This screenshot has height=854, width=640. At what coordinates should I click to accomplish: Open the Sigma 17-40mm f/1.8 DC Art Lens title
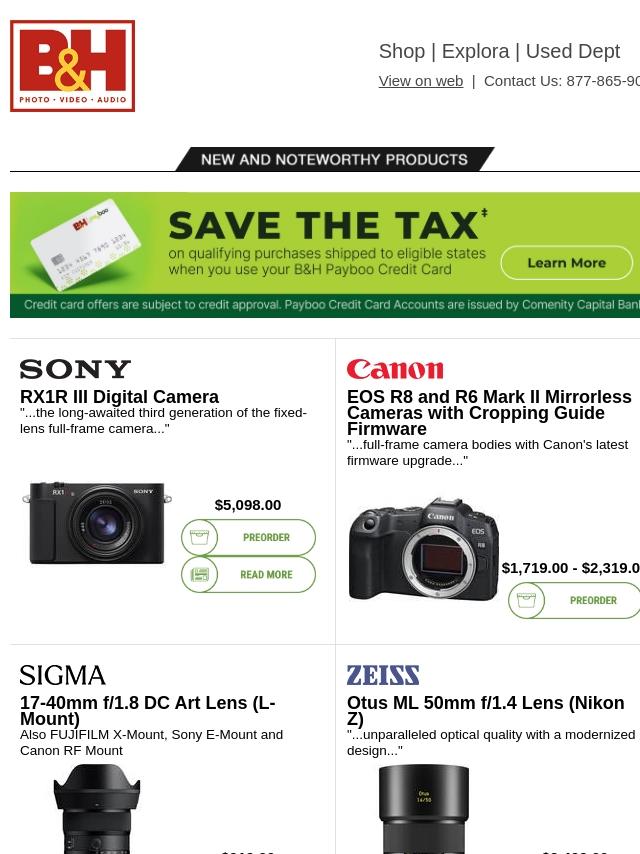point(148,710)
